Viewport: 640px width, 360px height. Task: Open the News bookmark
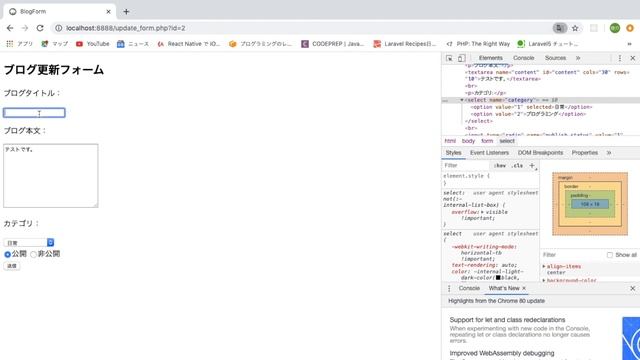pos(133,44)
